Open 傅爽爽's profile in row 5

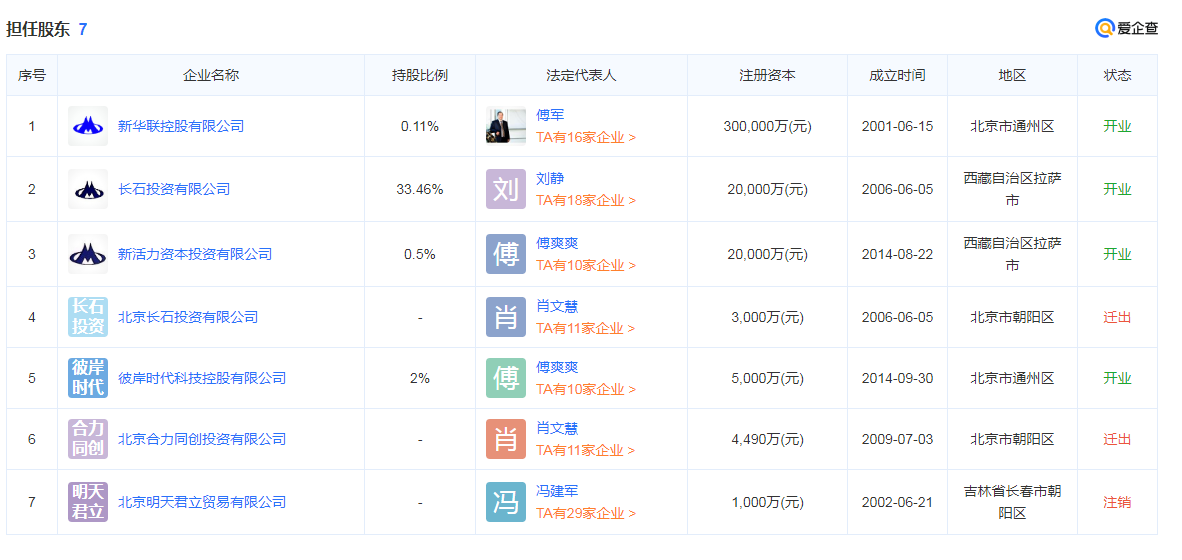coord(557,367)
